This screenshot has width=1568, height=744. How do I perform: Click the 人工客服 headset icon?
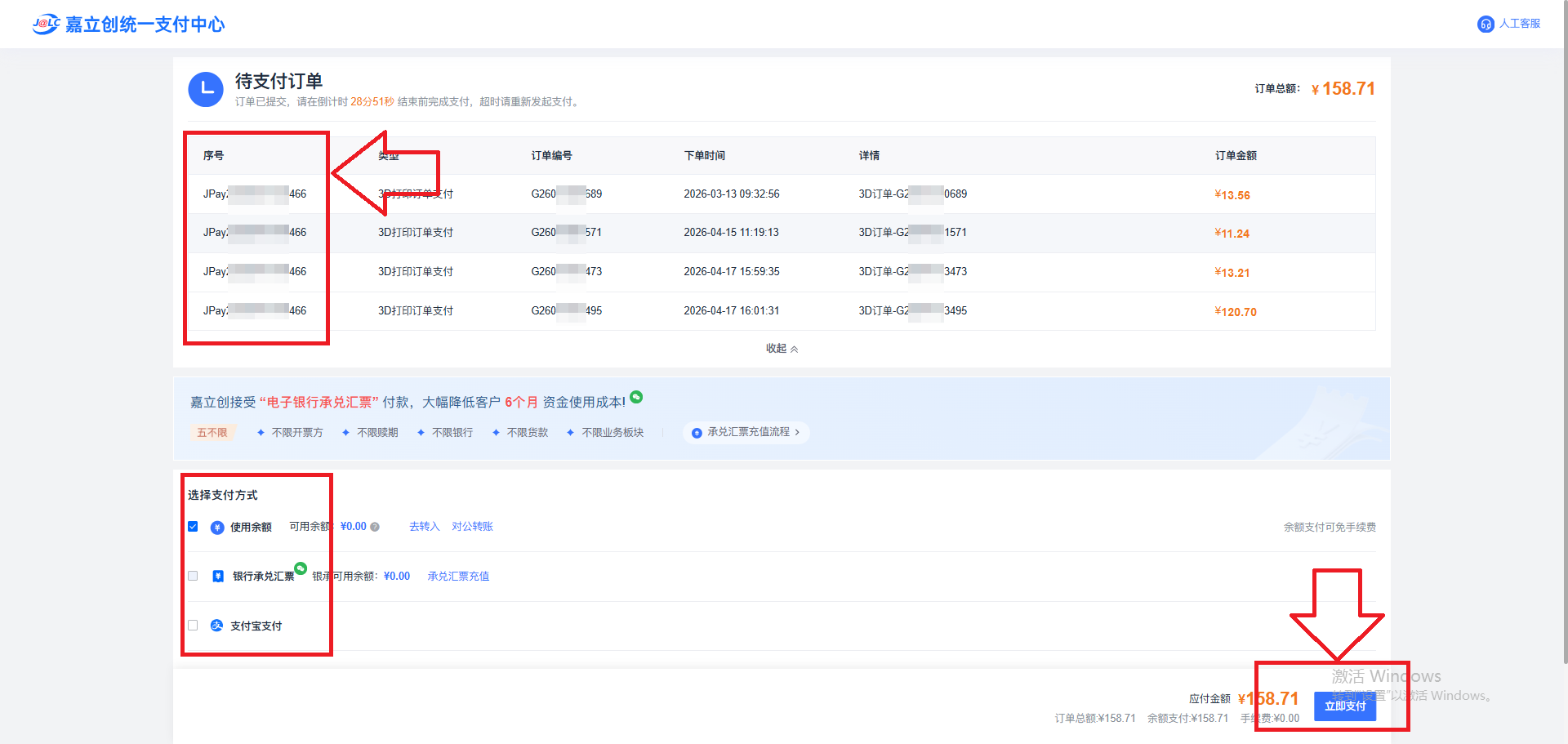(1486, 25)
